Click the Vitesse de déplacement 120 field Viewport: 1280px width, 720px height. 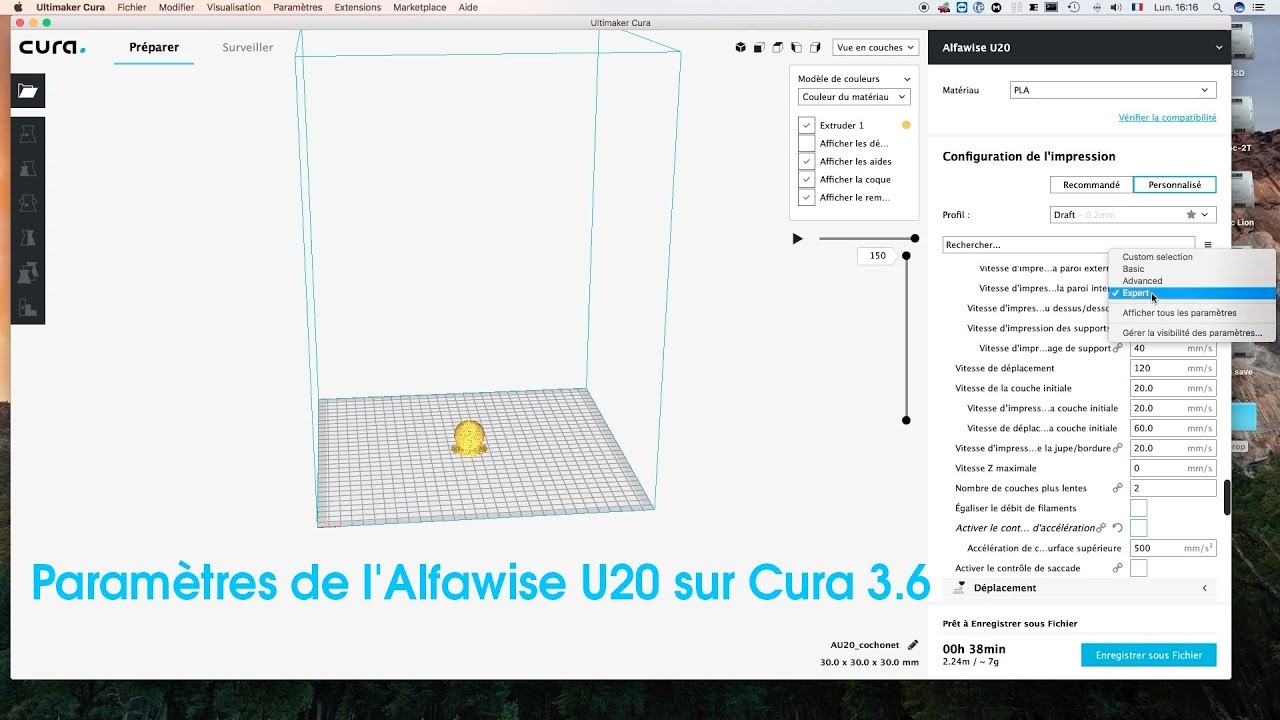point(1173,368)
